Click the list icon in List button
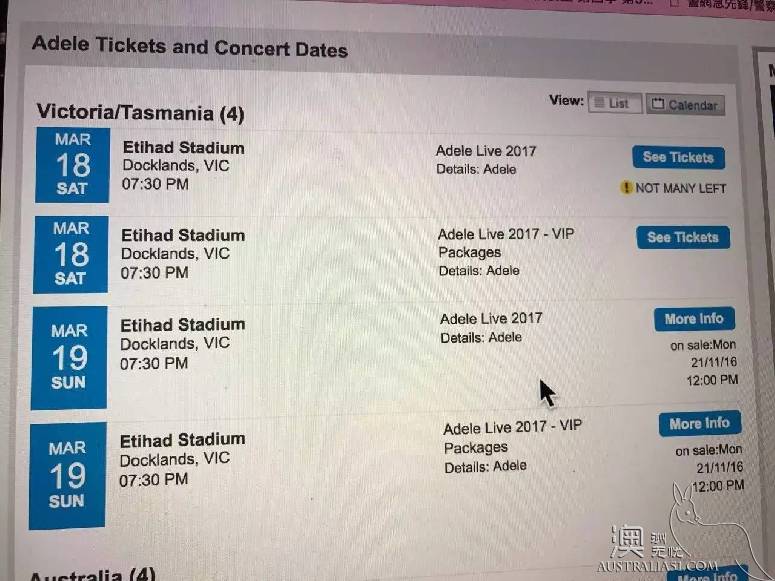The image size is (775, 581). pyautogui.click(x=599, y=102)
